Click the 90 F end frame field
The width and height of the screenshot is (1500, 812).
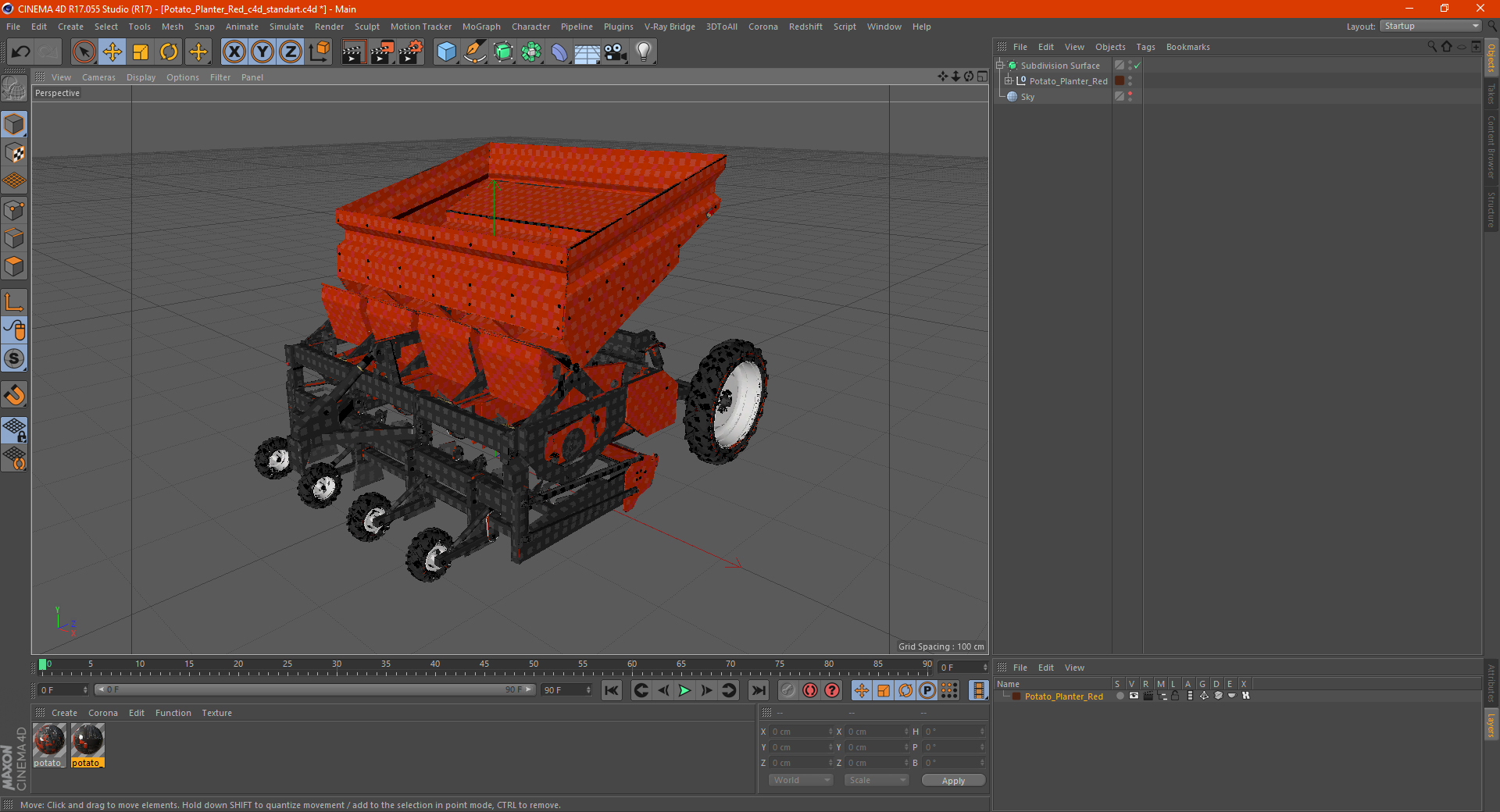(x=566, y=690)
